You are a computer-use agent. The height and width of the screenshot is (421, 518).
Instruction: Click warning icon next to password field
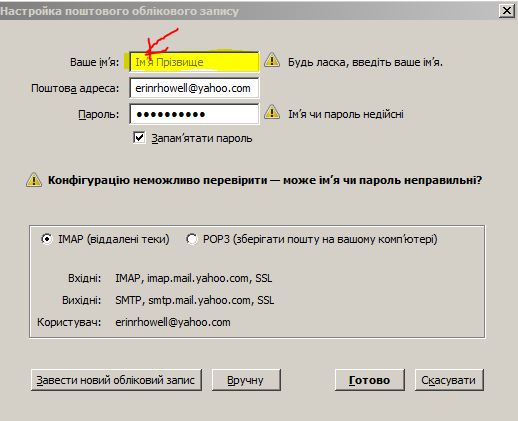click(272, 112)
